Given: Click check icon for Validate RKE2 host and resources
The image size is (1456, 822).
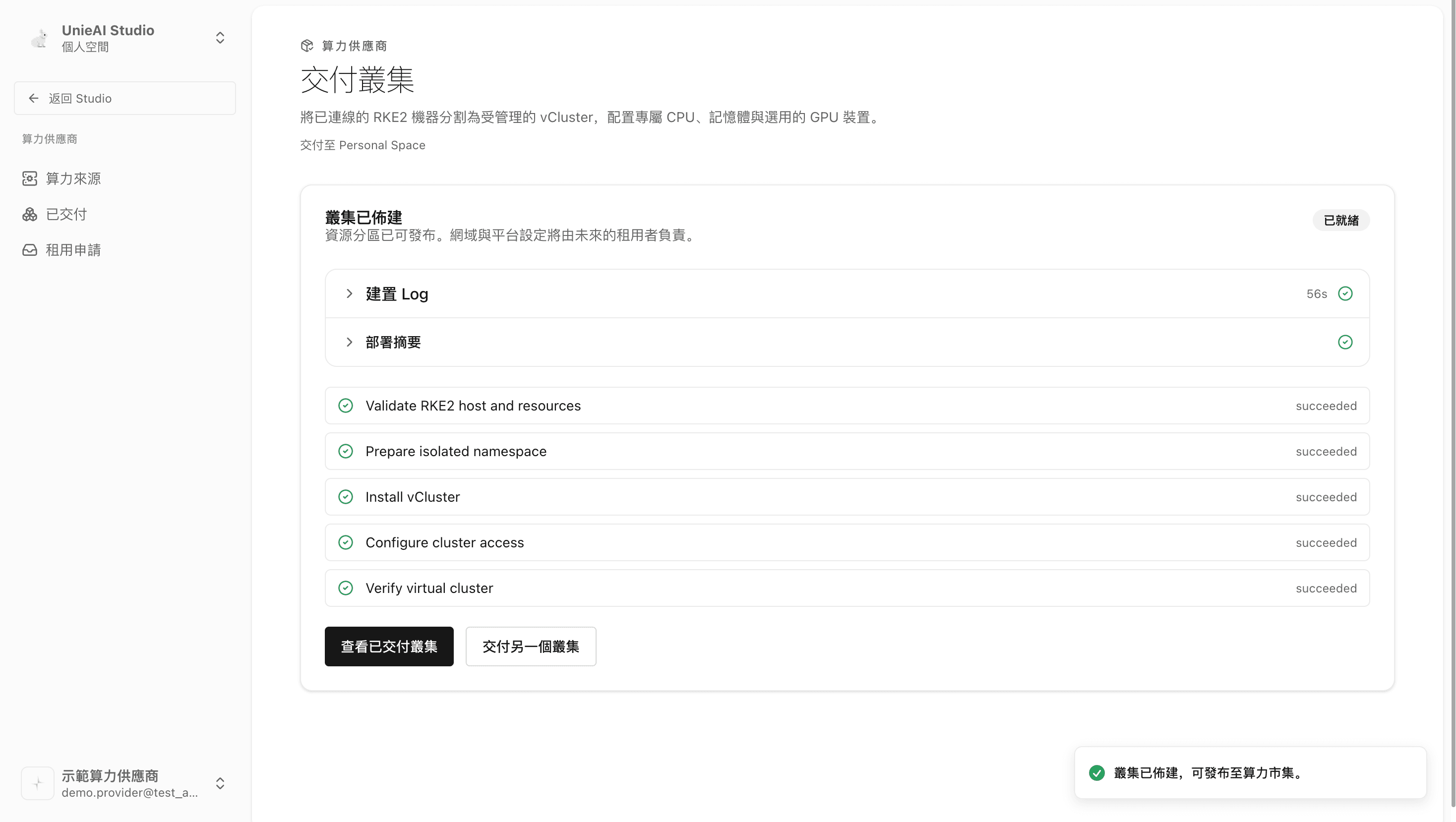Looking at the screenshot, I should coord(345,406).
